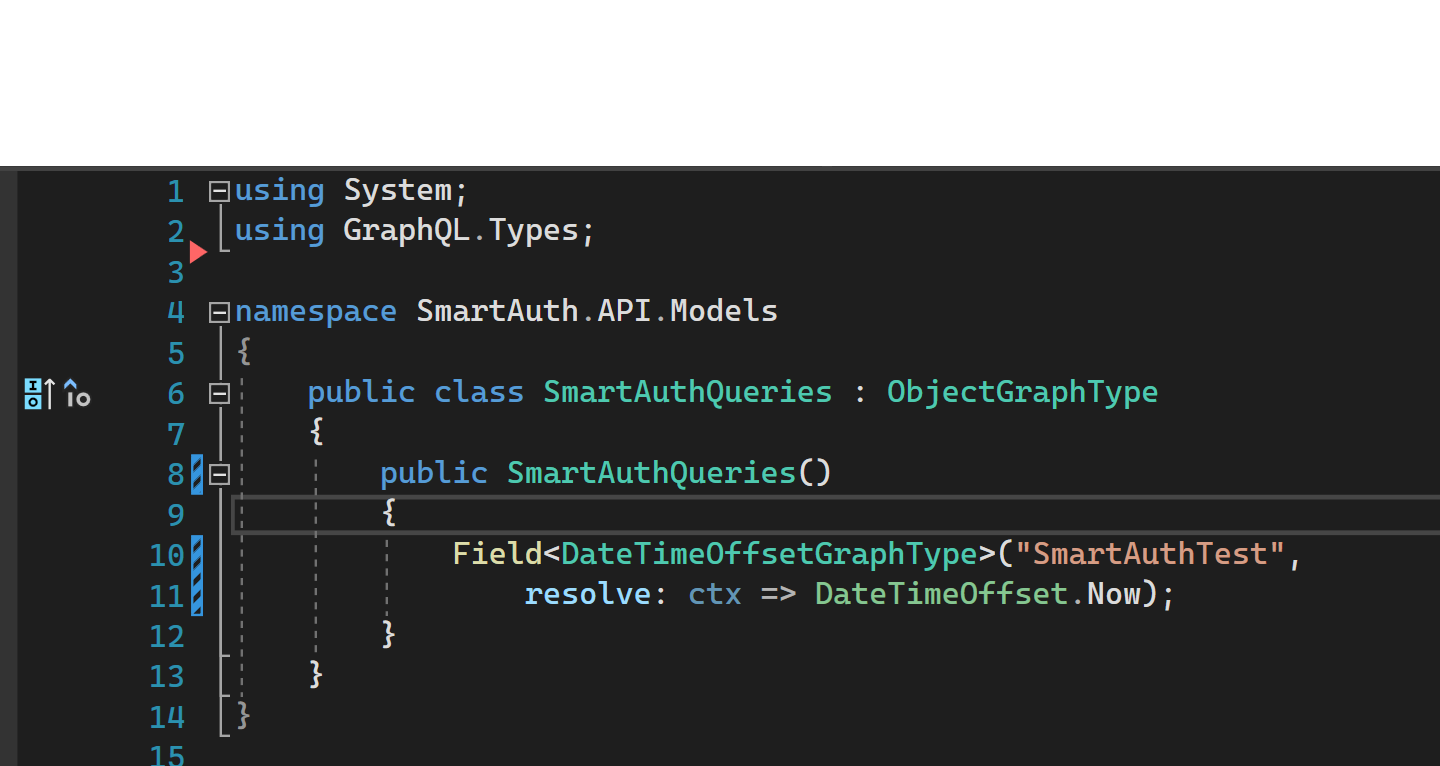The image size is (1440, 766).
Task: Collapse the SmartAuthQueries class at line 6
Action: pyautogui.click(x=218, y=393)
